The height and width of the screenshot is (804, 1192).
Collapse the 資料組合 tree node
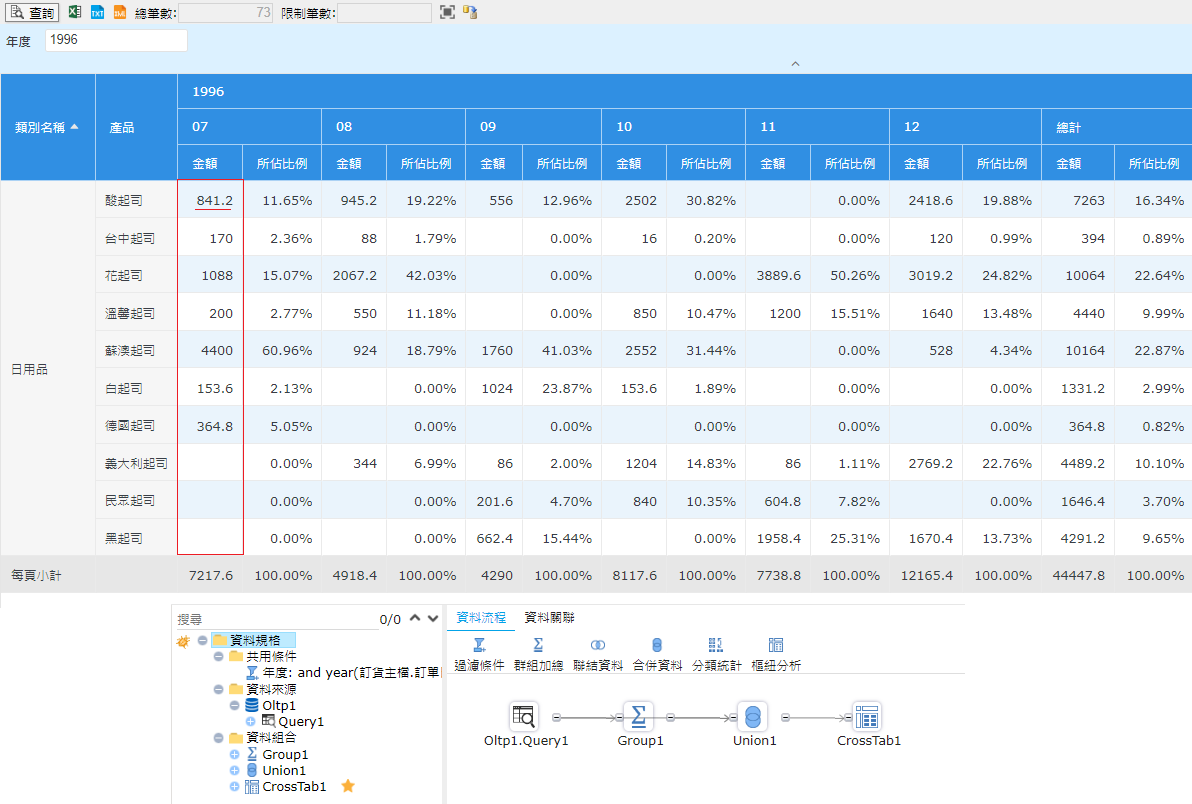click(x=218, y=738)
